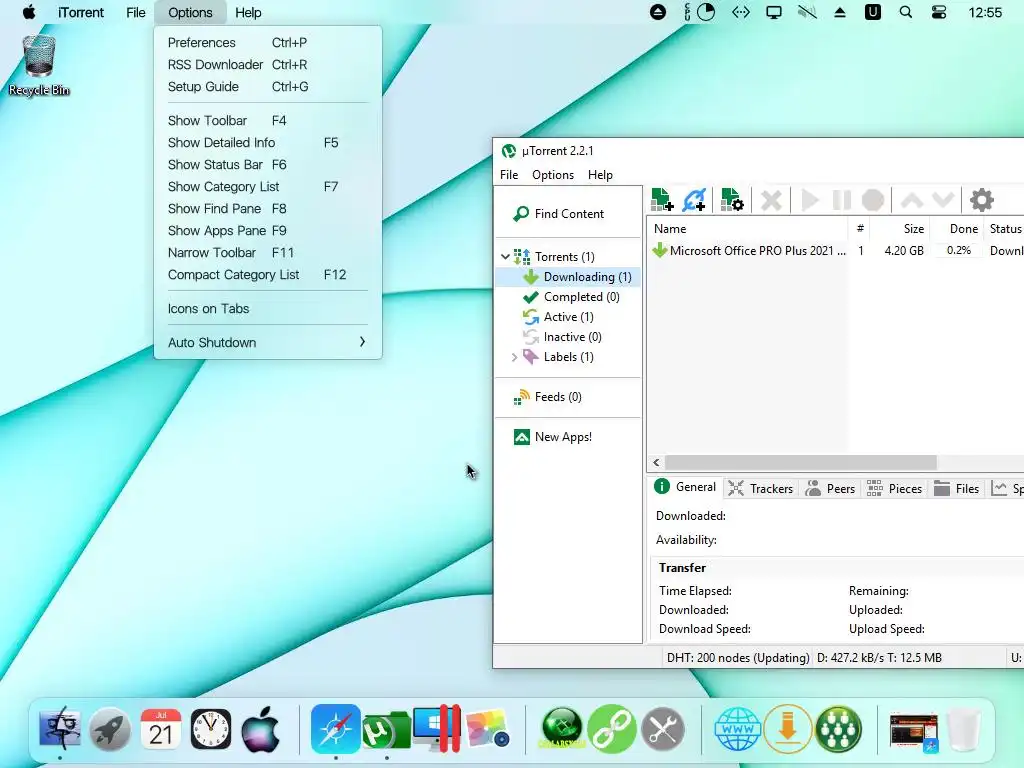Open New Apps! in the sidebar
Viewport: 1024px width, 768px height.
(552, 437)
